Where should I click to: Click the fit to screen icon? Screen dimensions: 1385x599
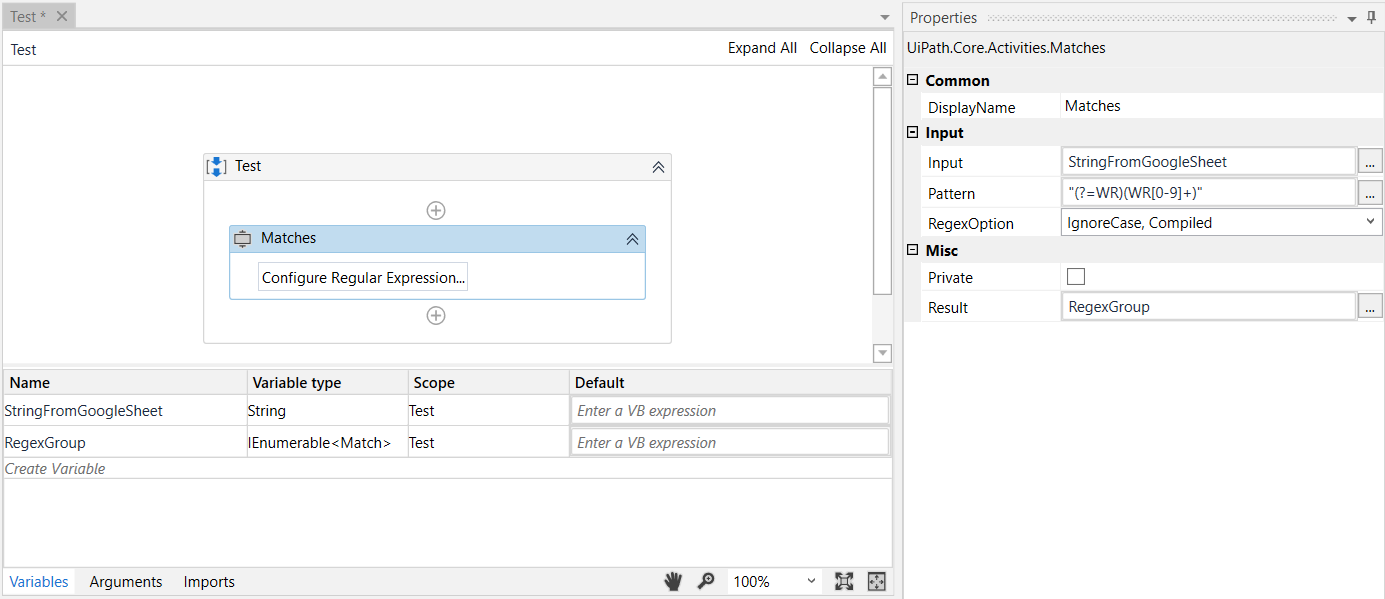click(x=844, y=581)
